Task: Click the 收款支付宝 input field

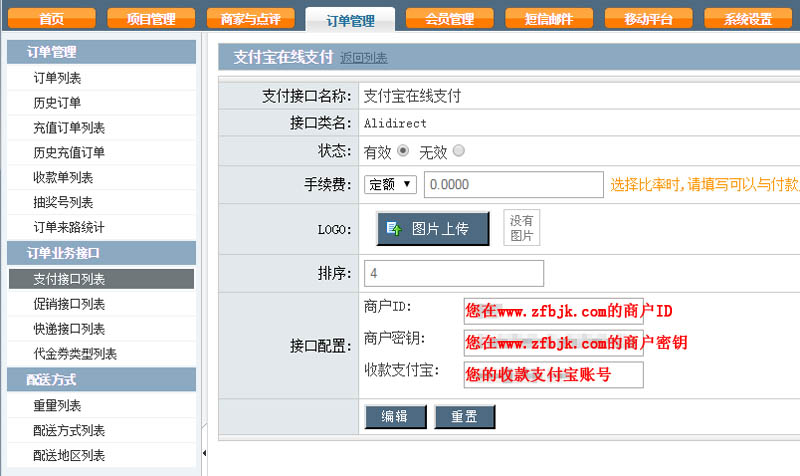Action: pos(554,374)
